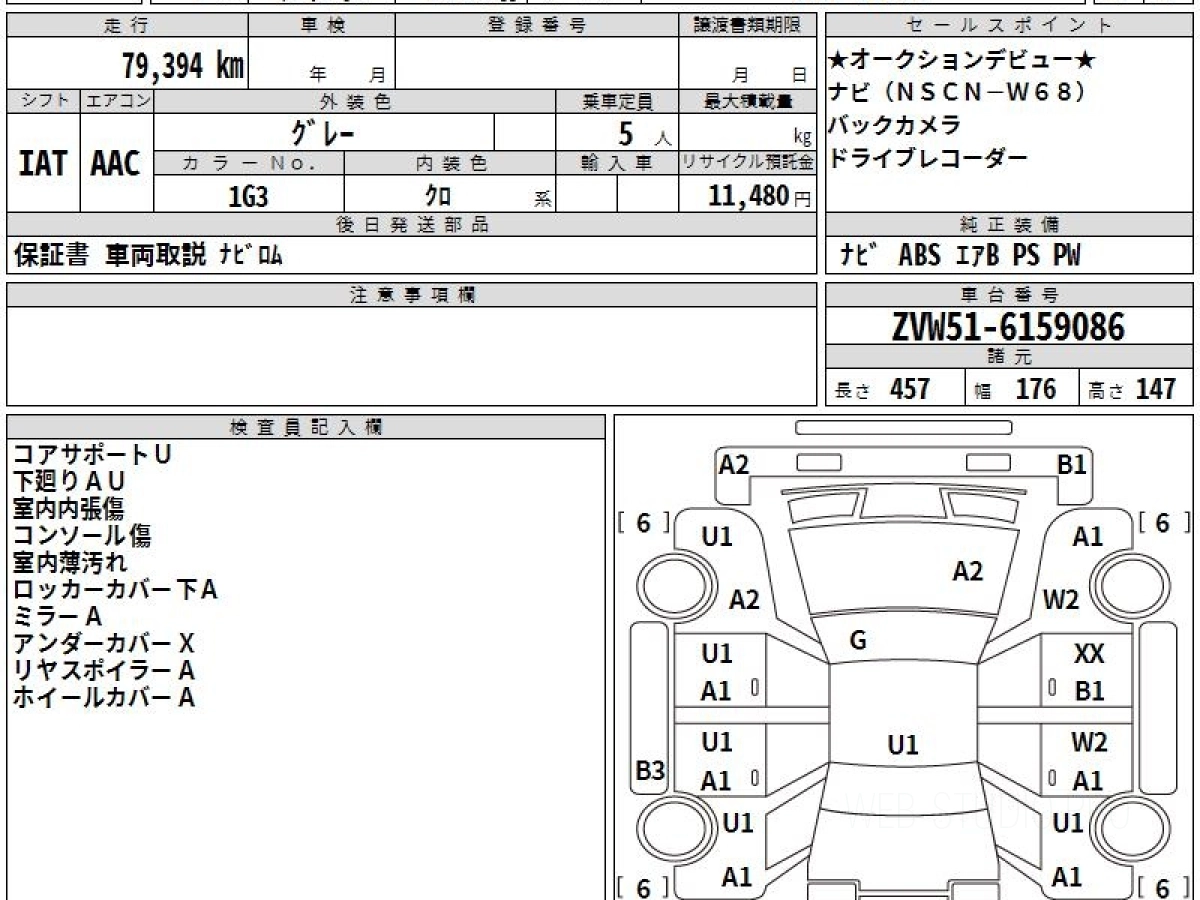Click the アンダーカバーX note

point(103,643)
